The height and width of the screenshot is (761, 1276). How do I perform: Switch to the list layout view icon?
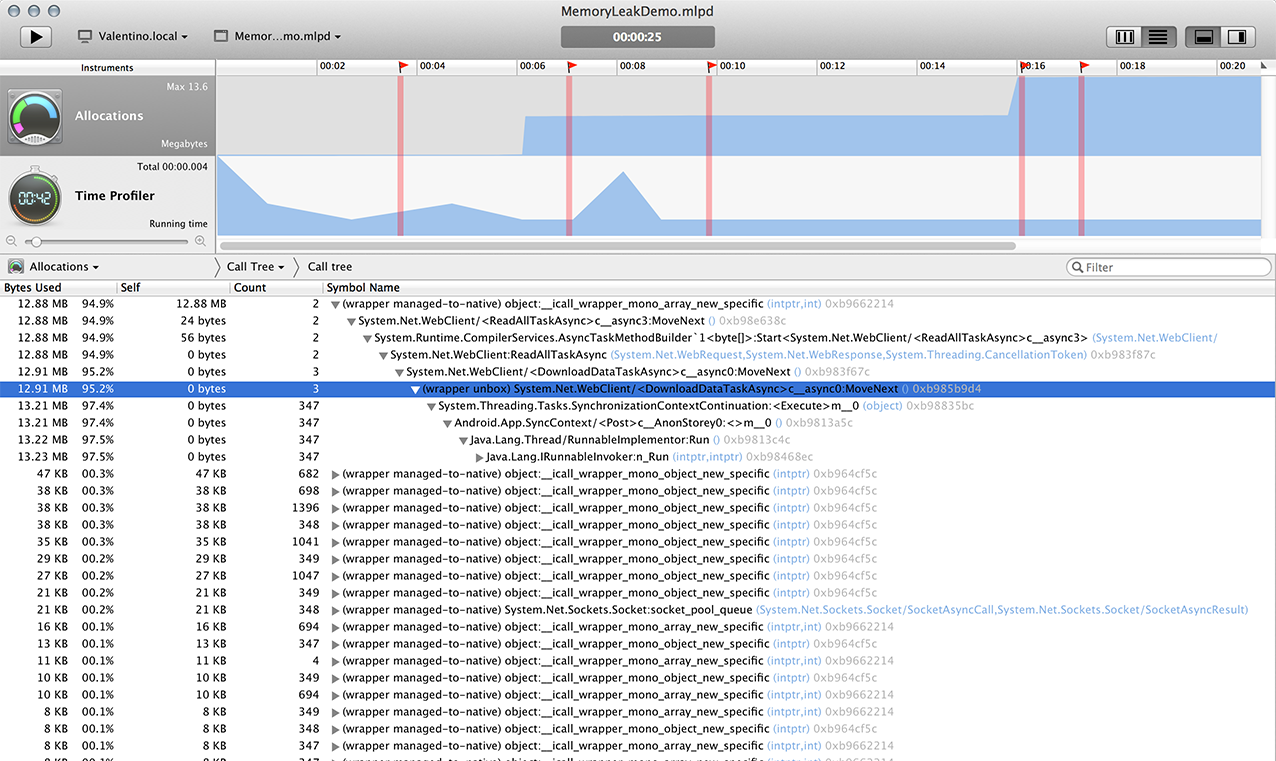(1159, 37)
